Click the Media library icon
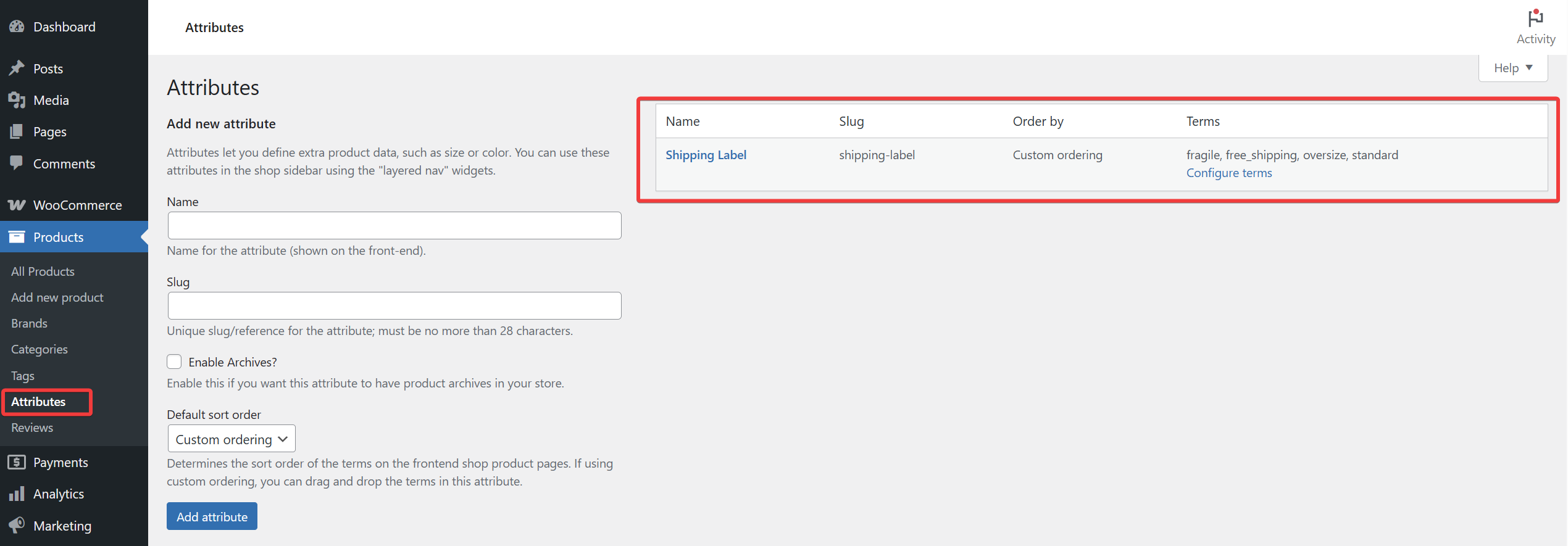 click(17, 100)
